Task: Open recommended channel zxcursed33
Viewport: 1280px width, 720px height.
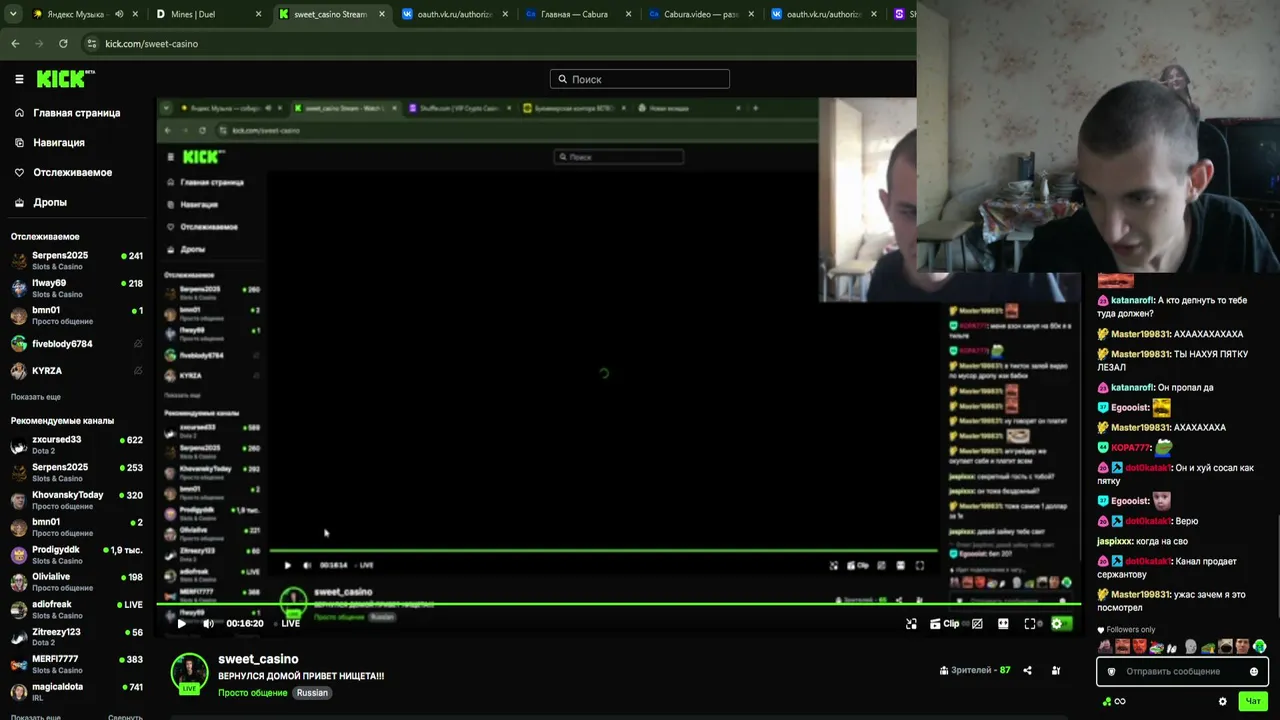Action: [x=76, y=445]
